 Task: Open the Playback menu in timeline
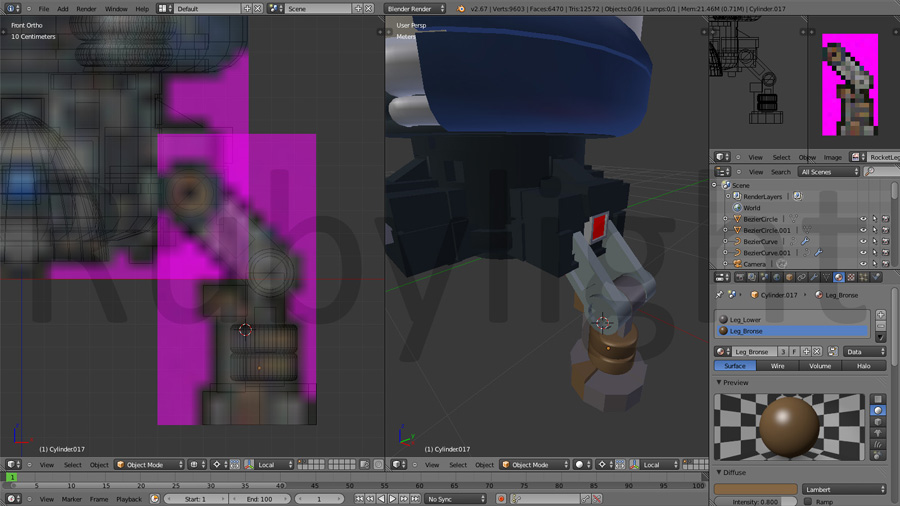point(129,498)
